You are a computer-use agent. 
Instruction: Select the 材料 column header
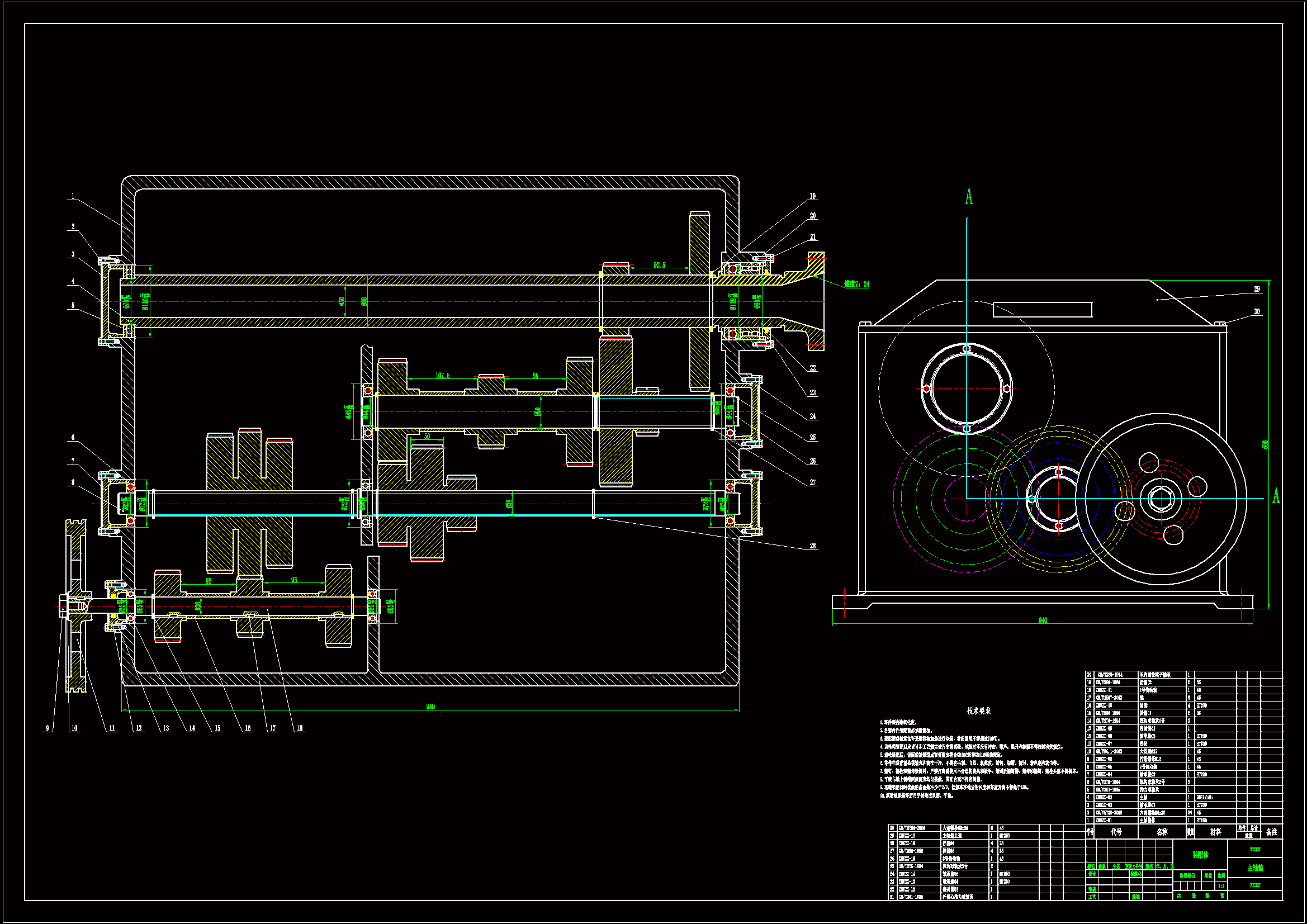(x=1215, y=832)
